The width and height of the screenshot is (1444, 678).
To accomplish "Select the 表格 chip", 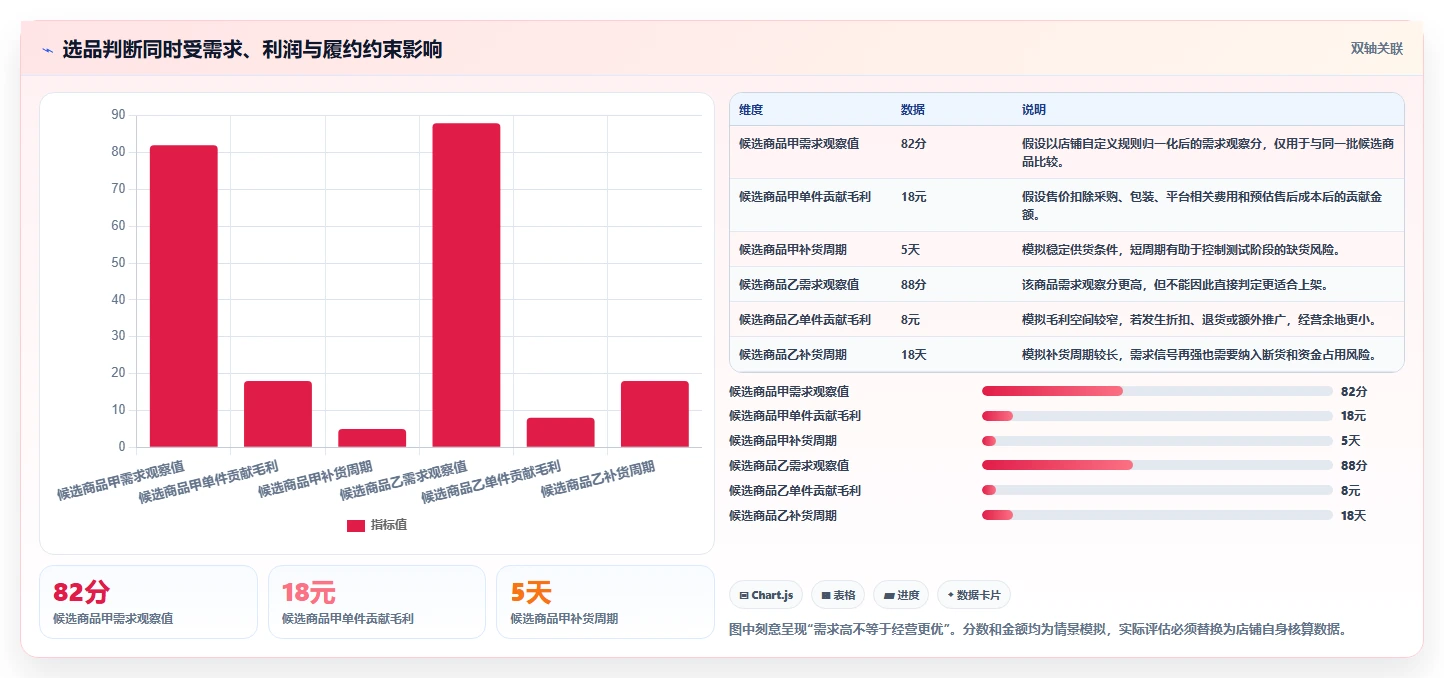I will [x=838, y=595].
